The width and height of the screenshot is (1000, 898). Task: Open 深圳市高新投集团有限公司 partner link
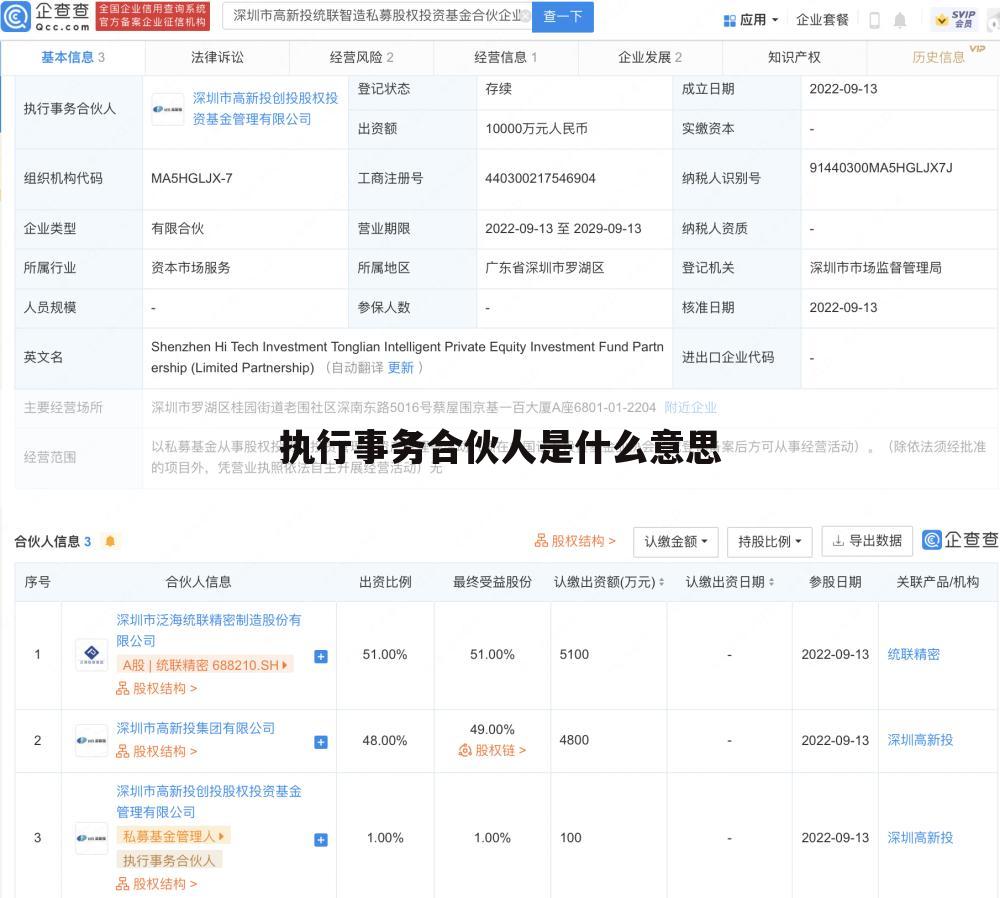pyautogui.click(x=195, y=728)
